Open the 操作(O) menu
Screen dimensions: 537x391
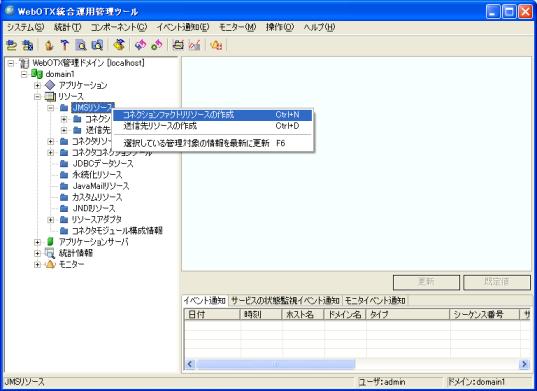click(280, 27)
